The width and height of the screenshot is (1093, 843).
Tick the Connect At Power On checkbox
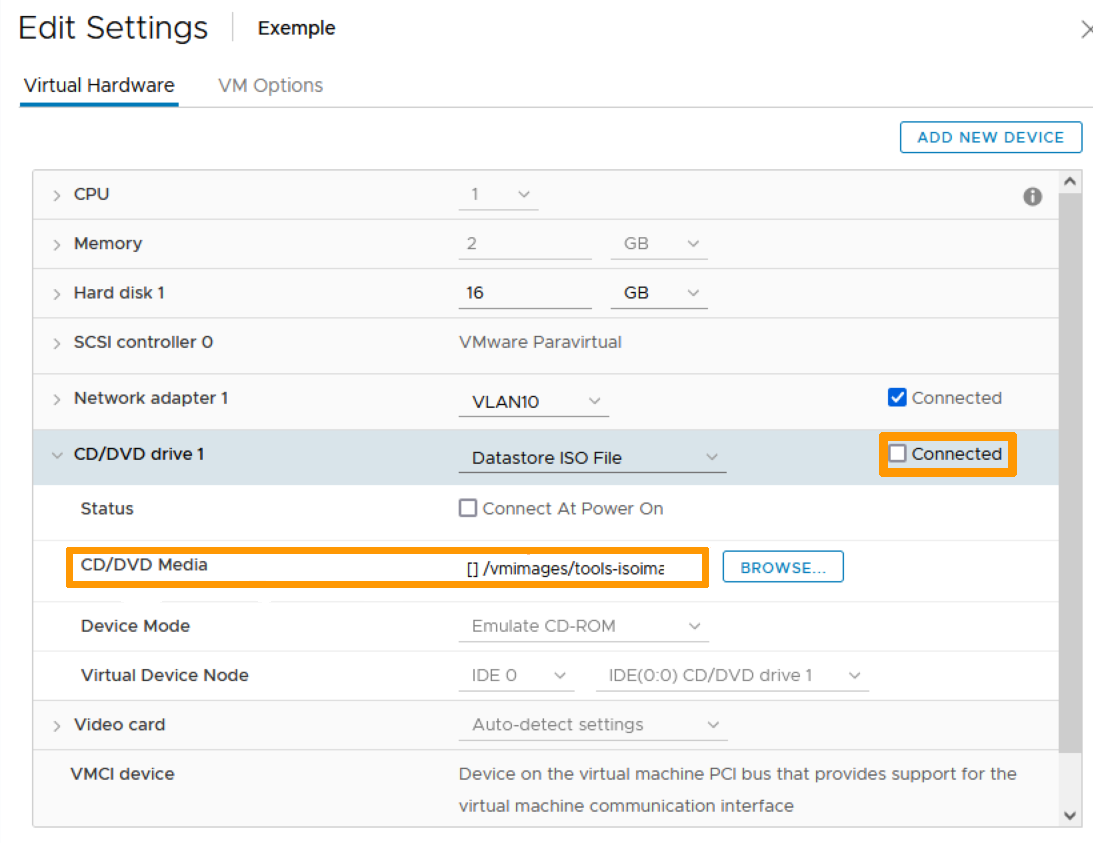[x=468, y=508]
